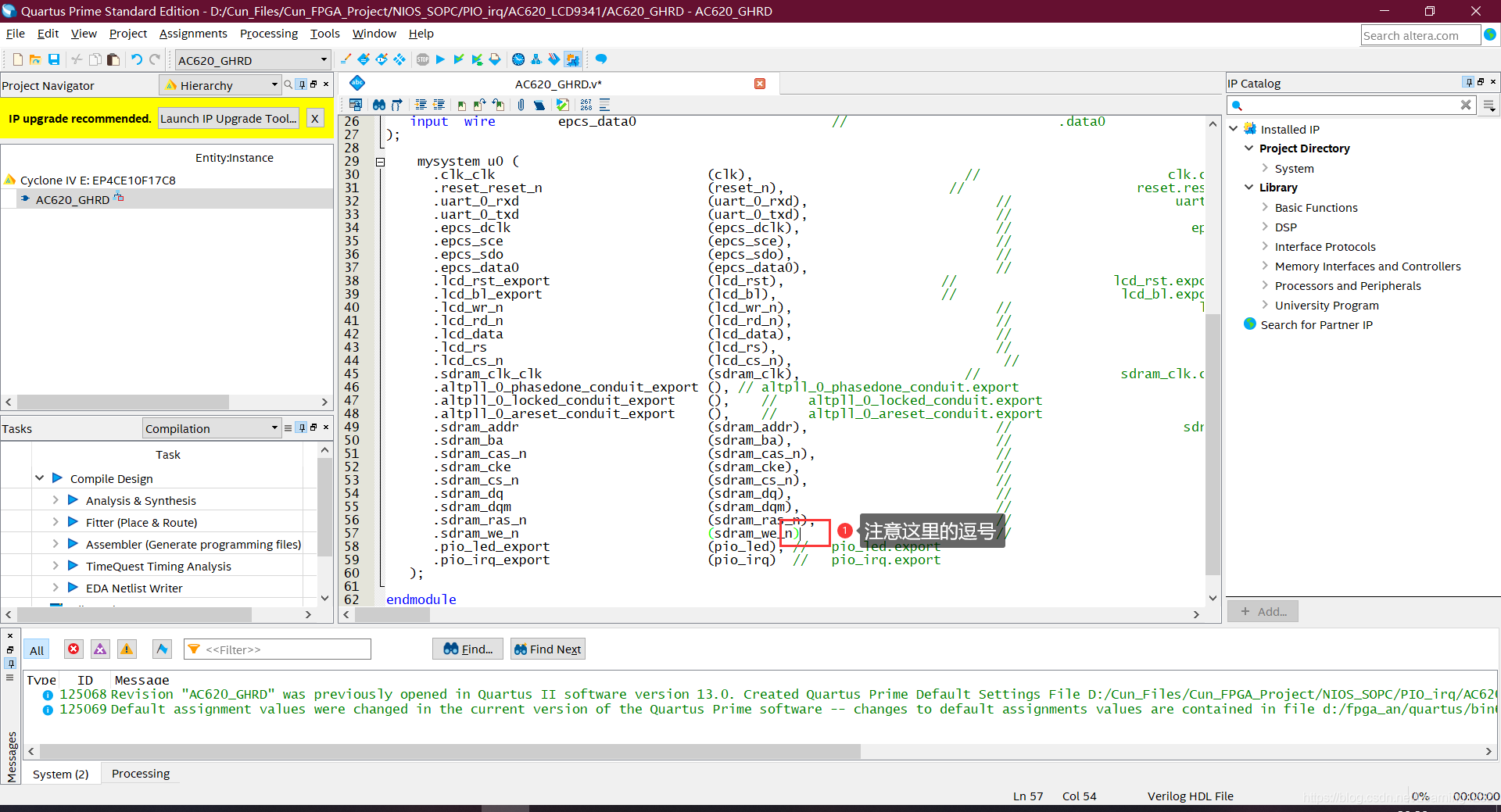Open the AC620_GHRD revision dropdown
Screen dimensions: 1501x812
click(253, 60)
